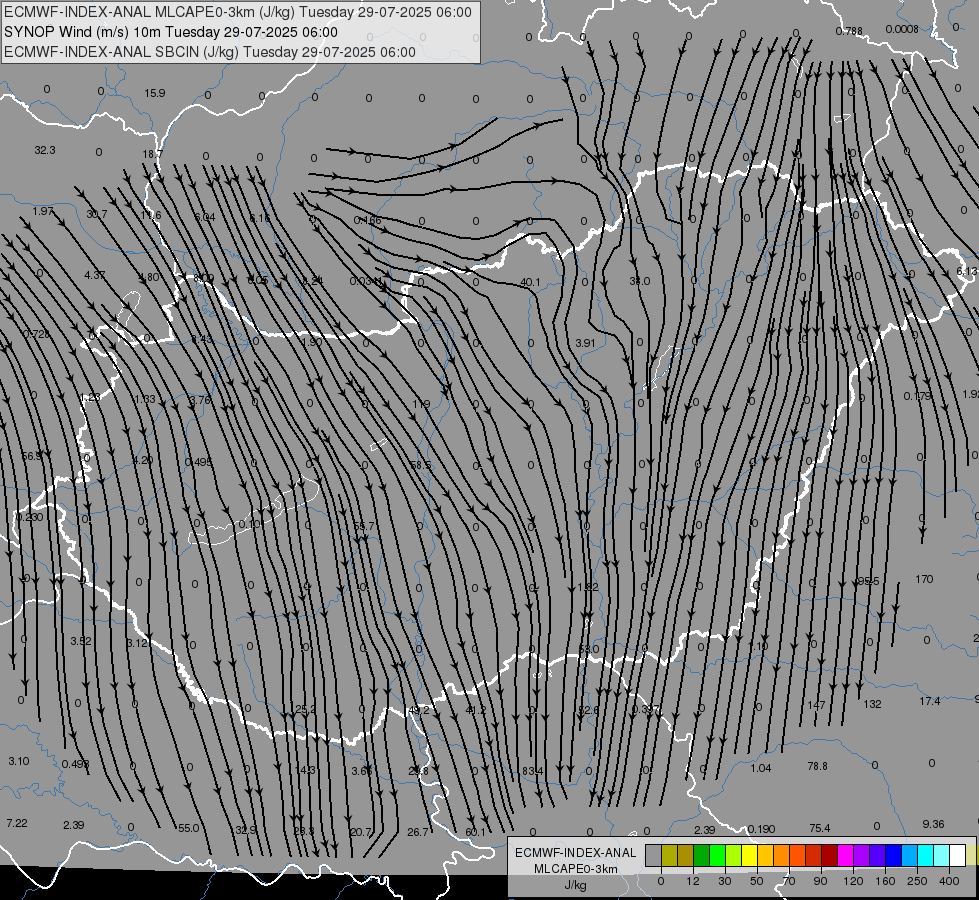
Task: Click the 18.7 map value
Action: (152, 154)
